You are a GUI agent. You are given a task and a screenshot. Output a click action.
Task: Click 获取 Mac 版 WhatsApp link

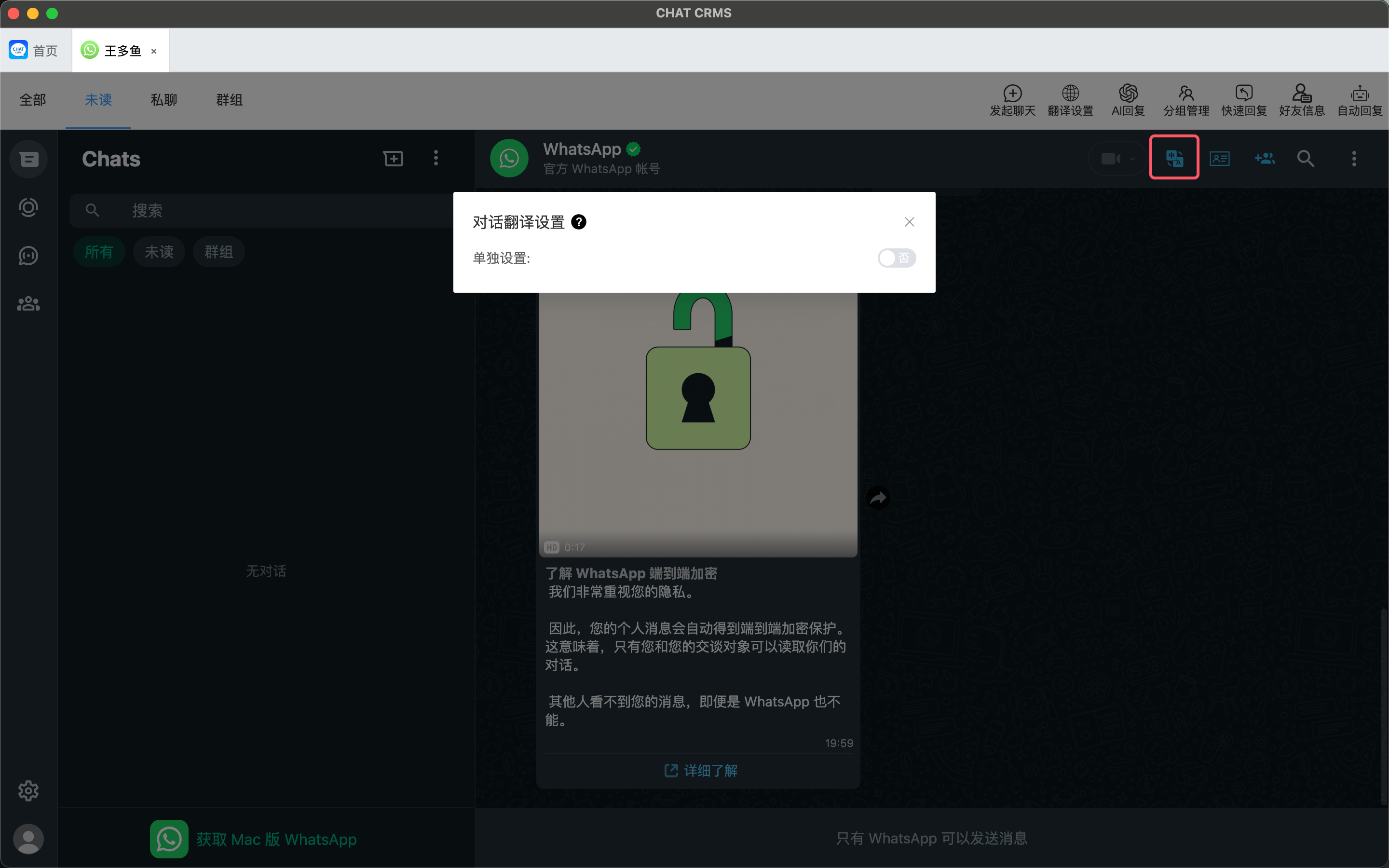tap(253, 839)
